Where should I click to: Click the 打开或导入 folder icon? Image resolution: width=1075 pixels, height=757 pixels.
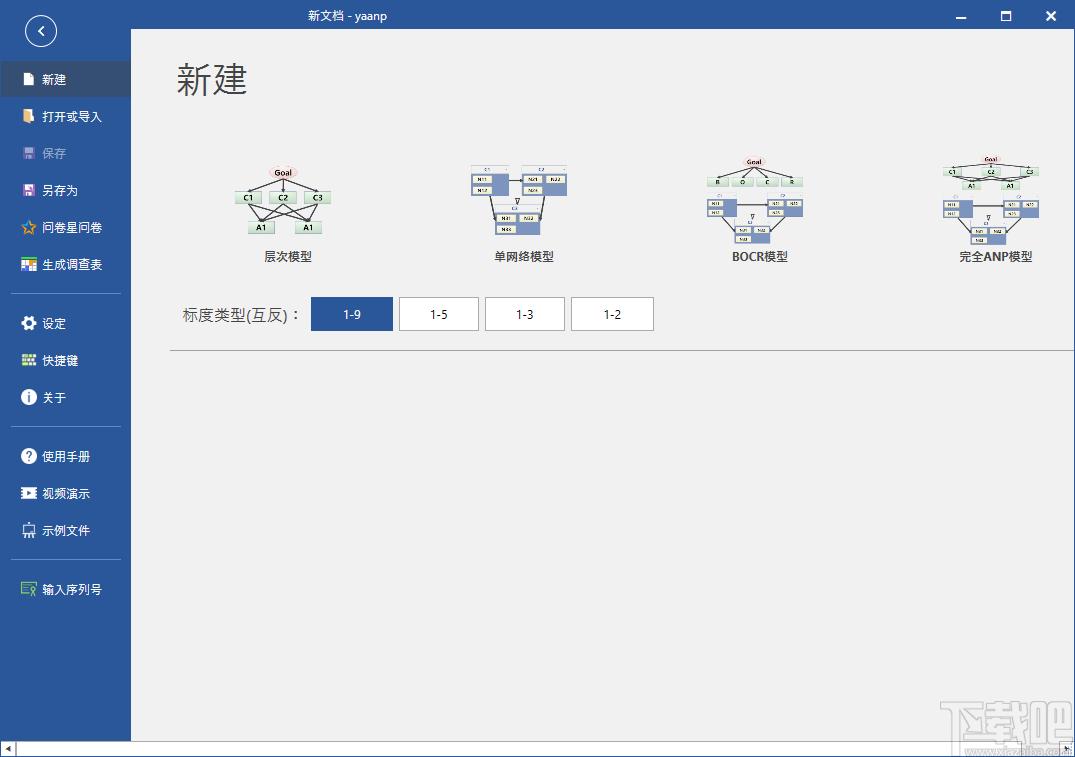click(28, 116)
